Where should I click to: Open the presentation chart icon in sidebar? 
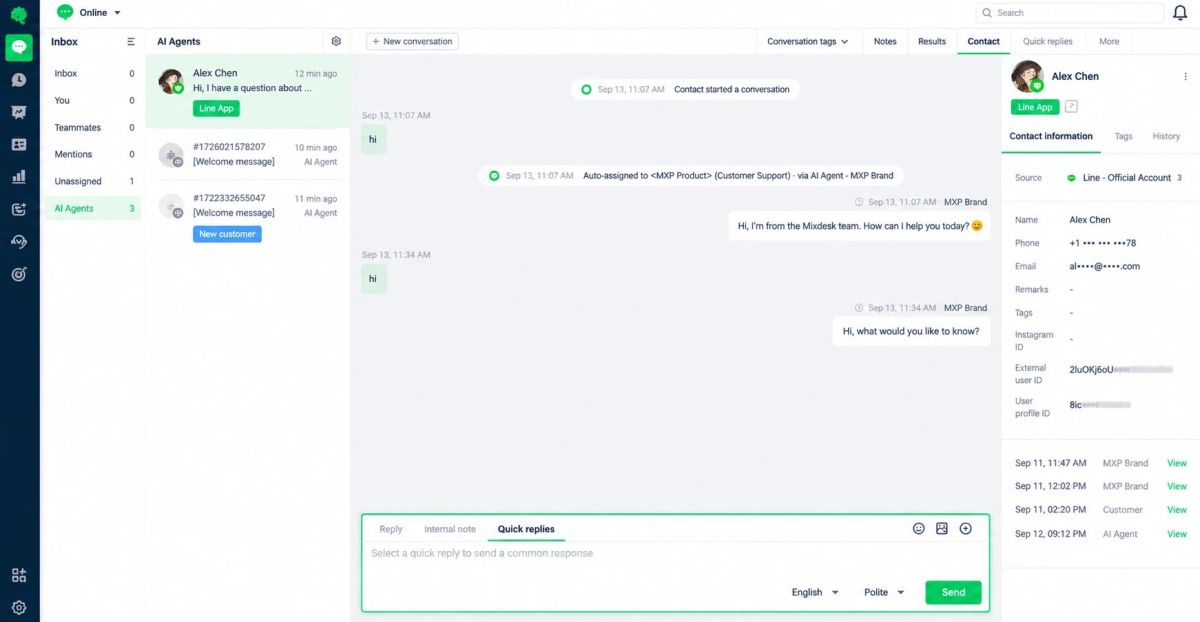(19, 112)
